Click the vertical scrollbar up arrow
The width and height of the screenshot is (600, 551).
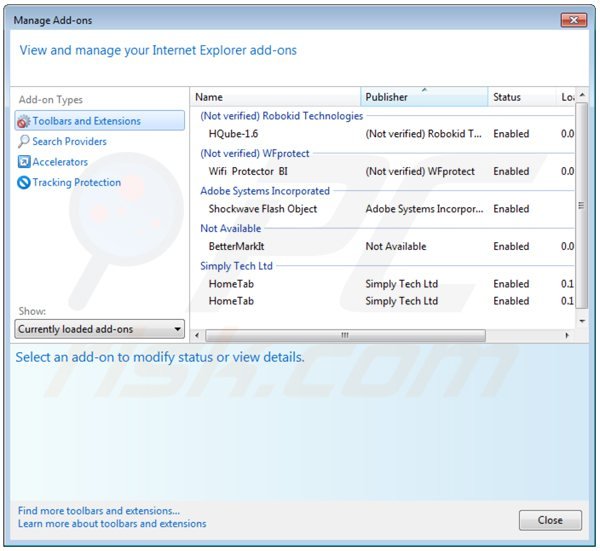[x=582, y=95]
